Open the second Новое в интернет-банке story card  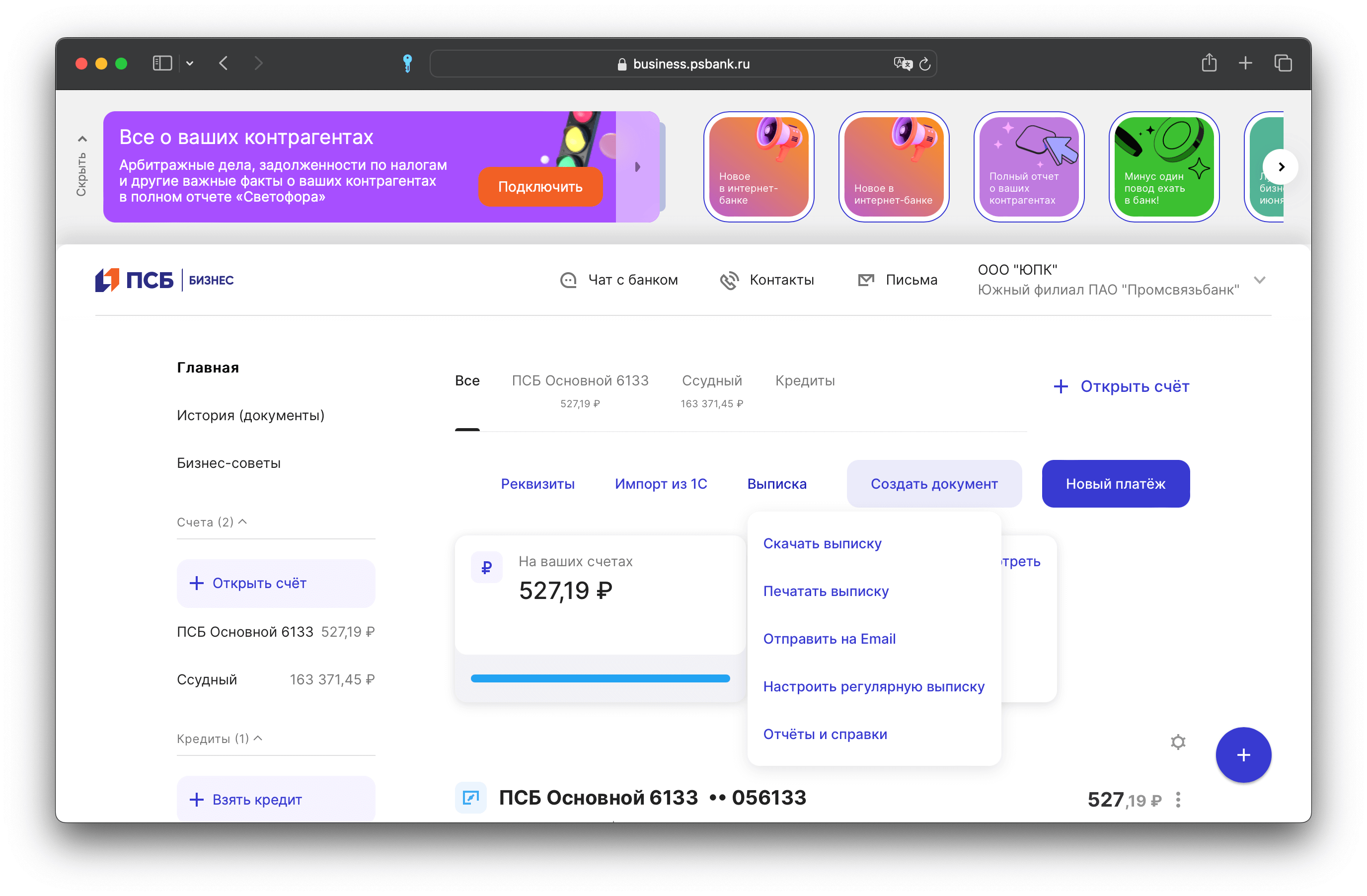point(893,166)
